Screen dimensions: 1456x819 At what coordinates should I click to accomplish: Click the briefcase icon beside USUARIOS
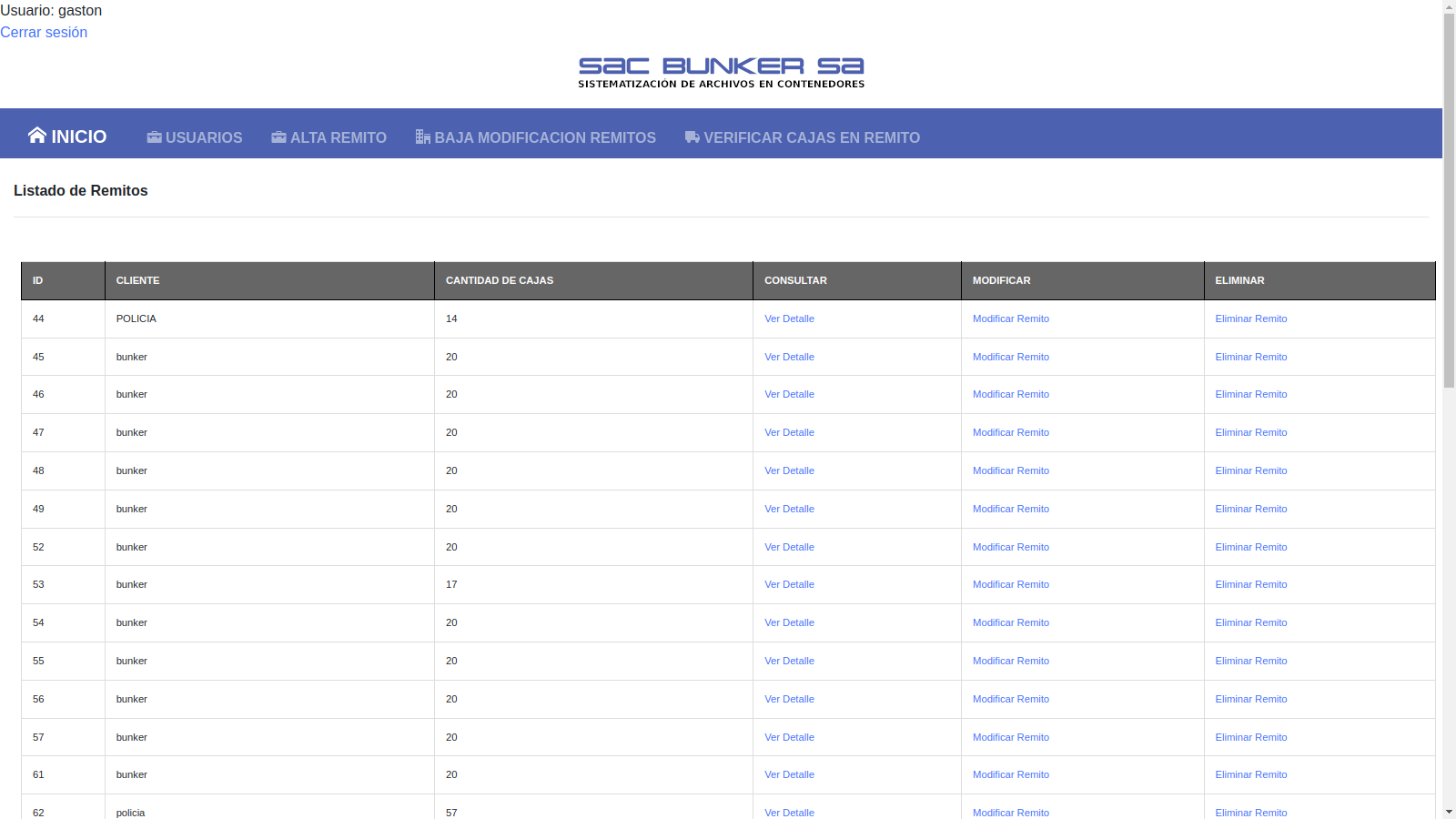point(155,137)
